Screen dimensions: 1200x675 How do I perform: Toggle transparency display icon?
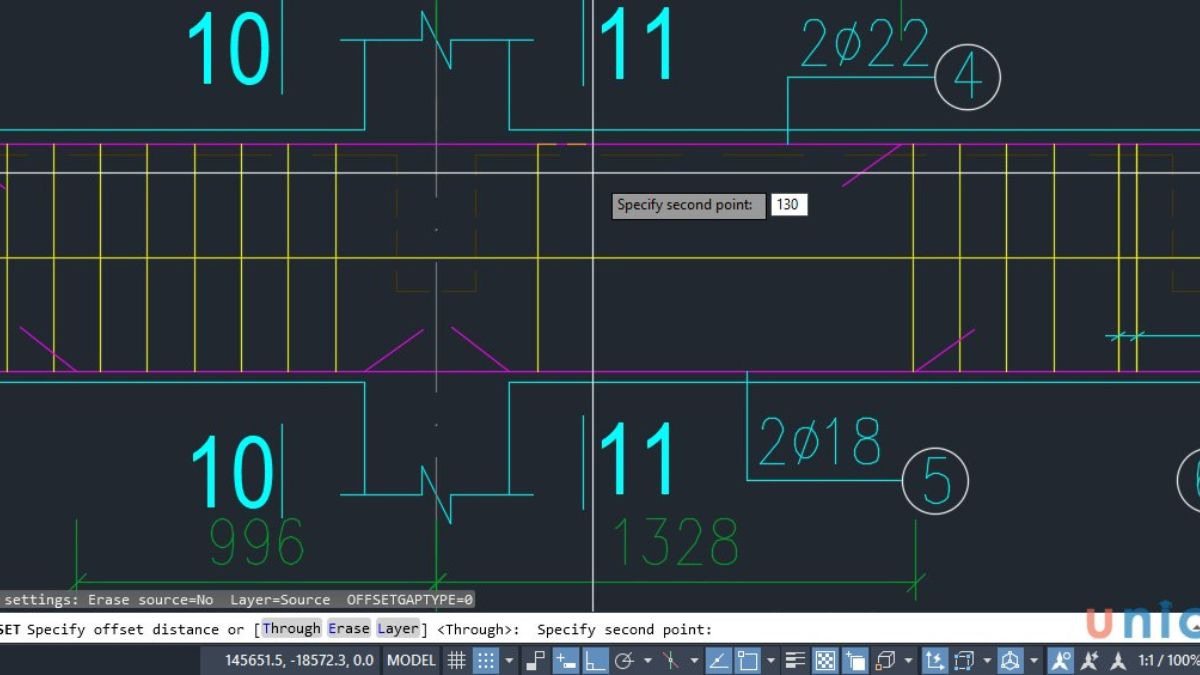[824, 660]
